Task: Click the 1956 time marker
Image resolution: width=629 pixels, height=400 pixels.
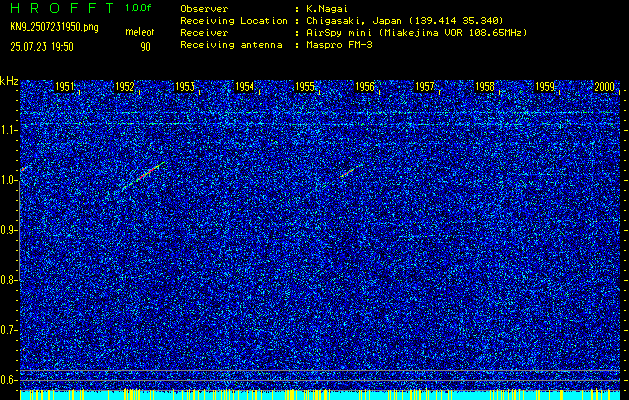Action: [x=365, y=87]
